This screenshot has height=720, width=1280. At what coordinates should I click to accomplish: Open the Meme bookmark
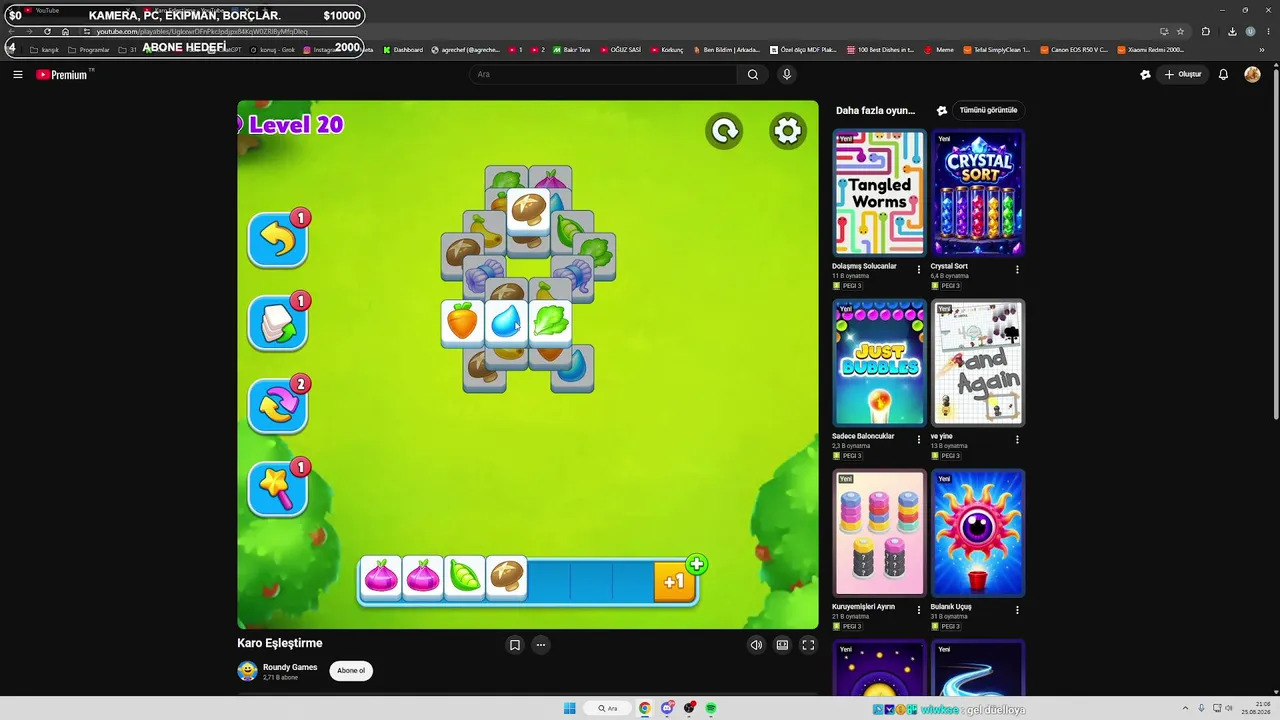coord(939,49)
